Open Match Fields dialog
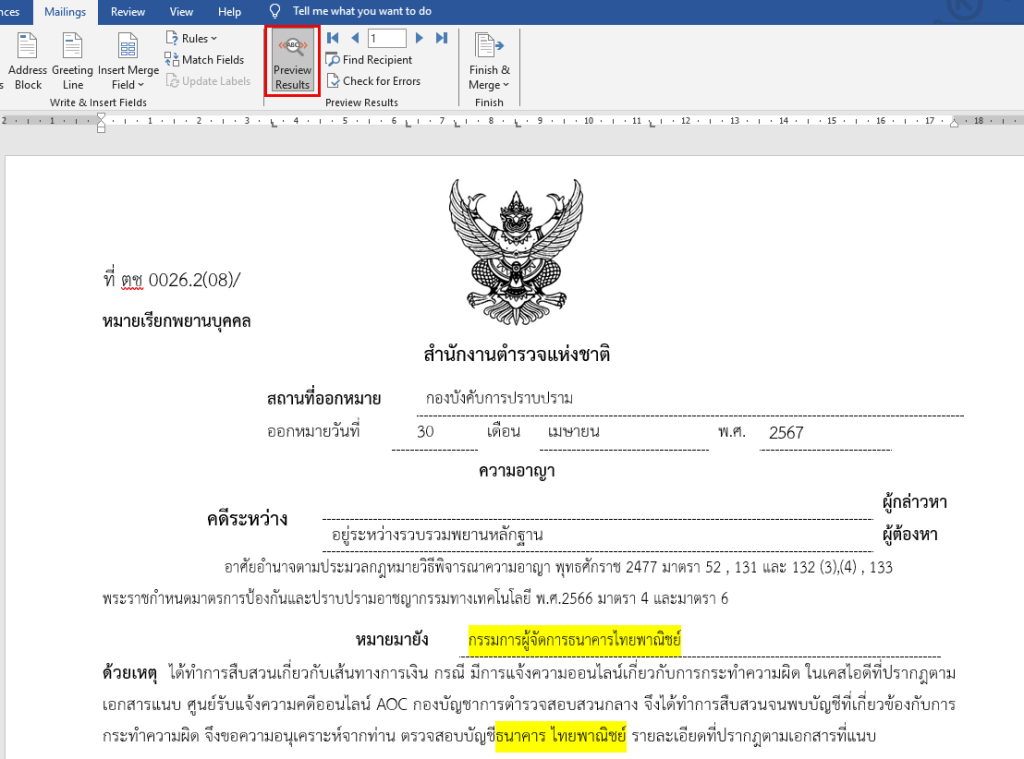The image size is (1024, 759). tap(204, 60)
